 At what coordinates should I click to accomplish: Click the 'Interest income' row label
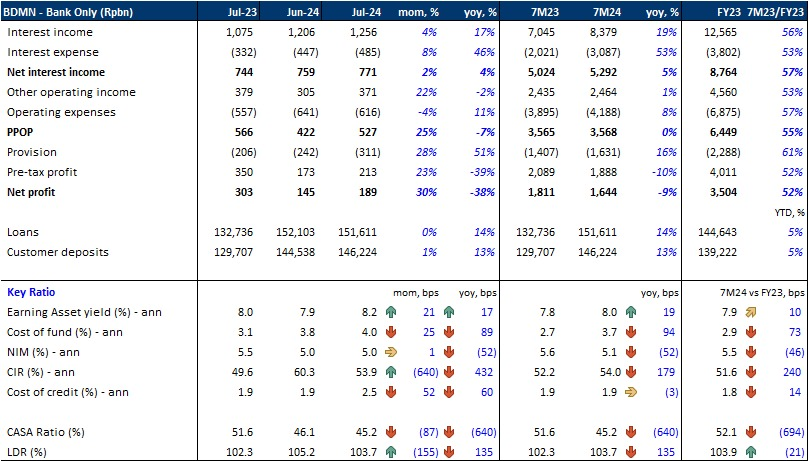50,32
